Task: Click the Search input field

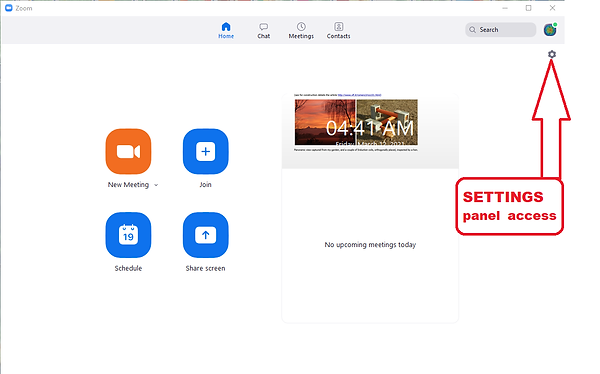Action: 501,29
